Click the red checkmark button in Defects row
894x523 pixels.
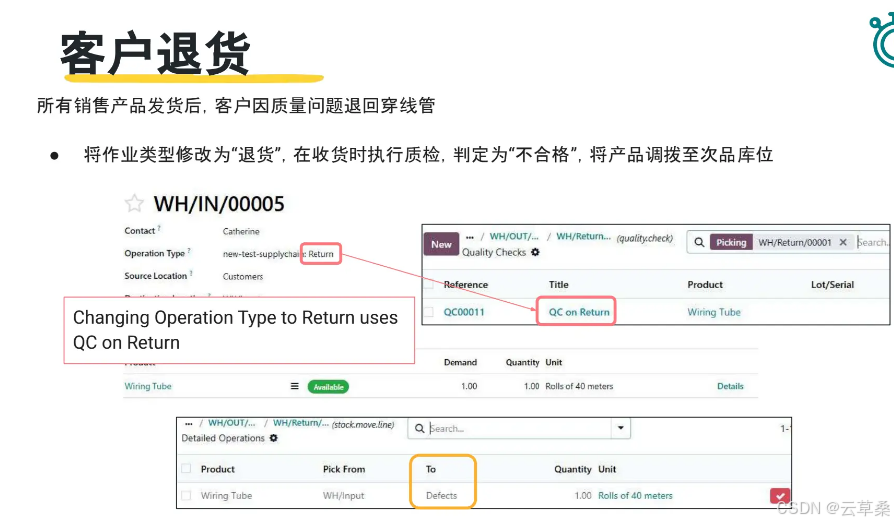779,496
